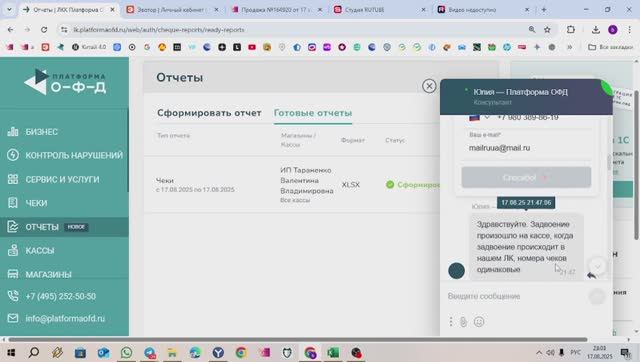Open the three-dots menu in chat

pyautogui.click(x=451, y=322)
